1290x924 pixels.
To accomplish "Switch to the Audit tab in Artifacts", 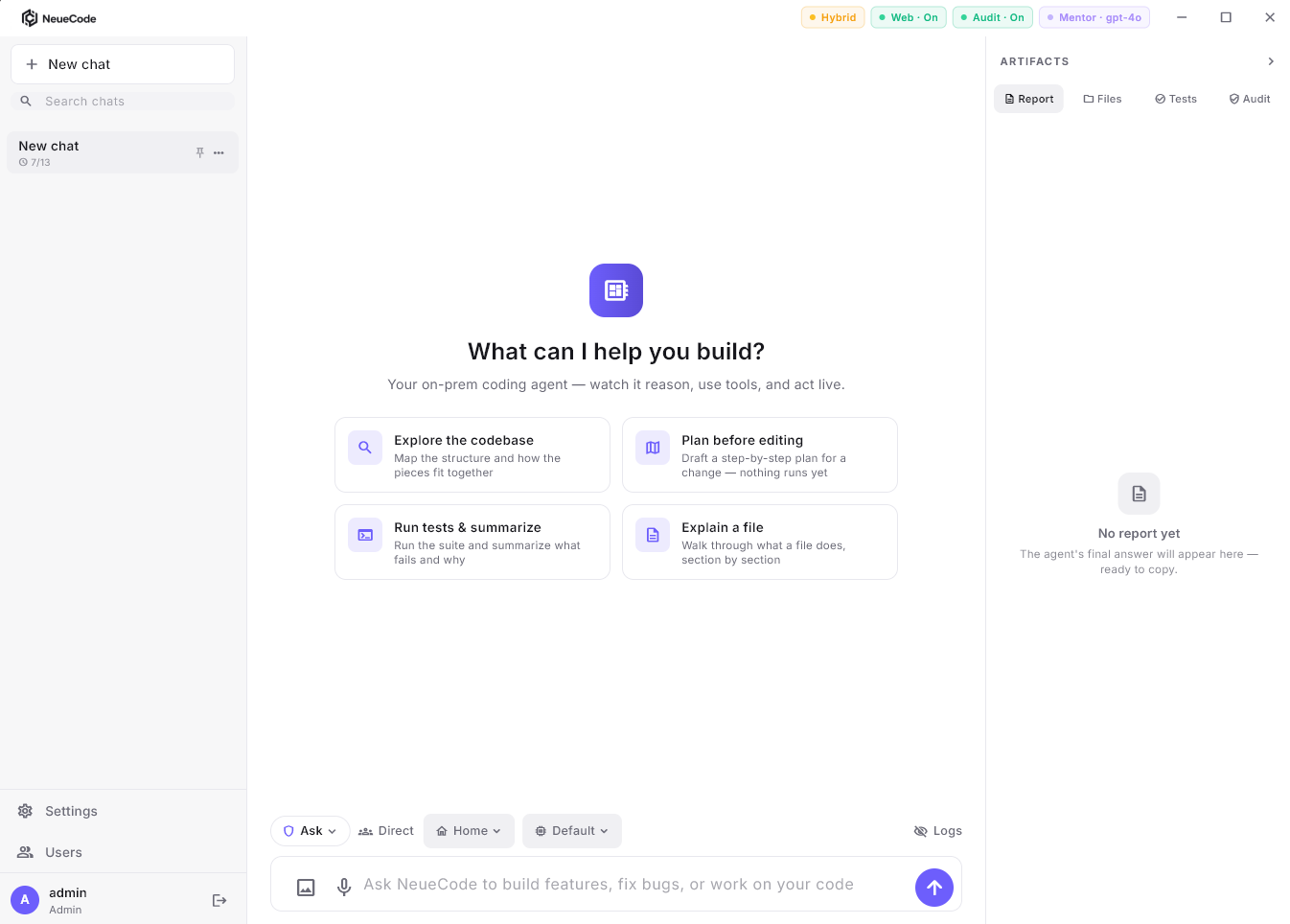I will point(1250,99).
